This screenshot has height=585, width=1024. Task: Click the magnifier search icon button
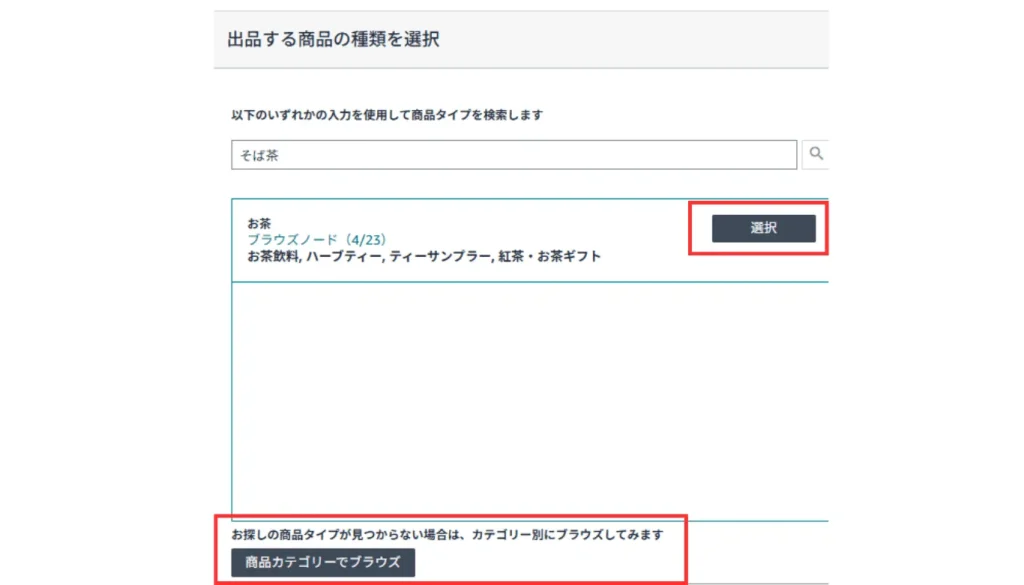coord(816,154)
